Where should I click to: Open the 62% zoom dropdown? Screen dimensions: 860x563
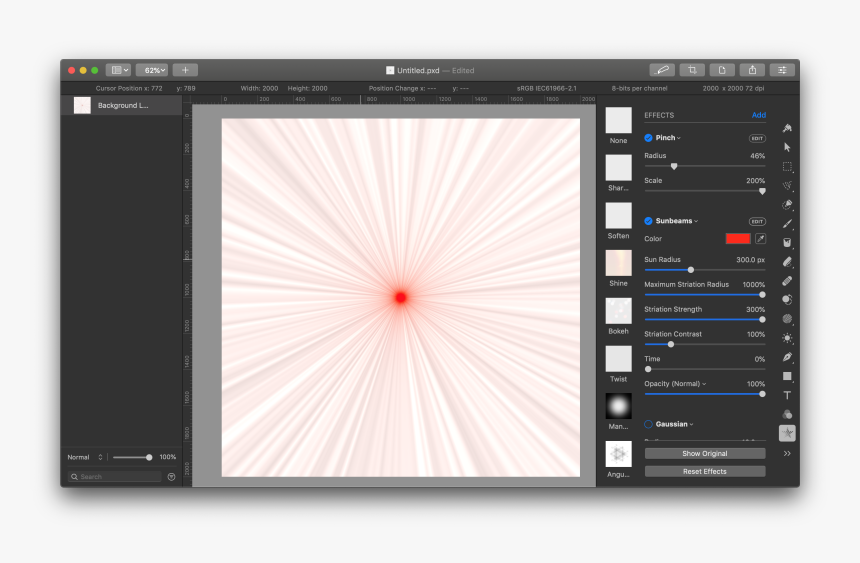click(152, 70)
